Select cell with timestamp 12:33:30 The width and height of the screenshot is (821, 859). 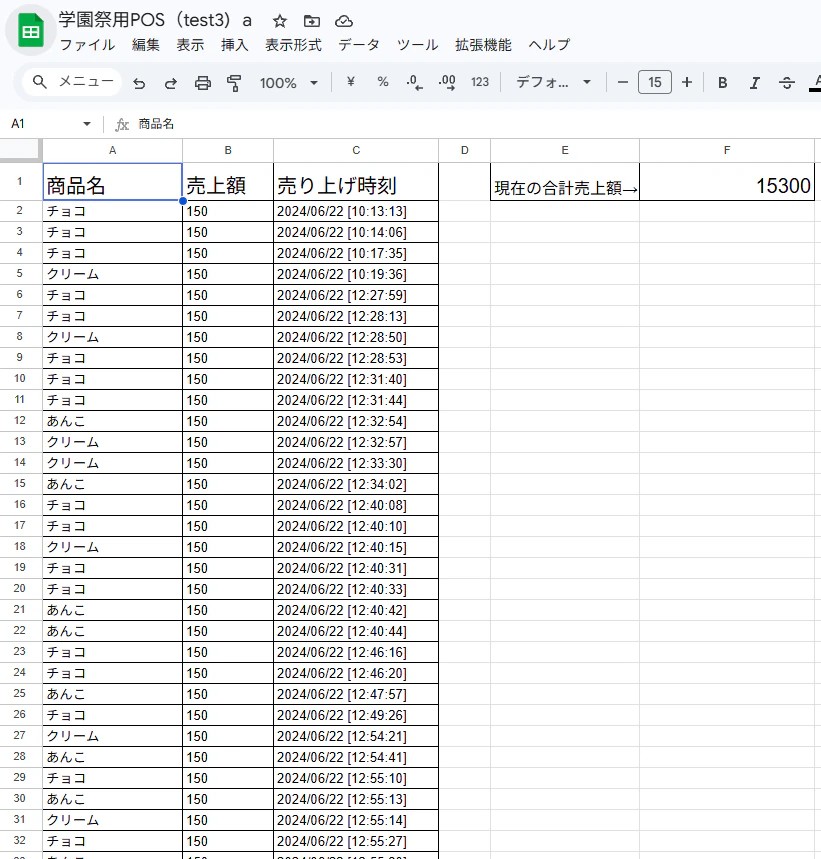coord(356,463)
